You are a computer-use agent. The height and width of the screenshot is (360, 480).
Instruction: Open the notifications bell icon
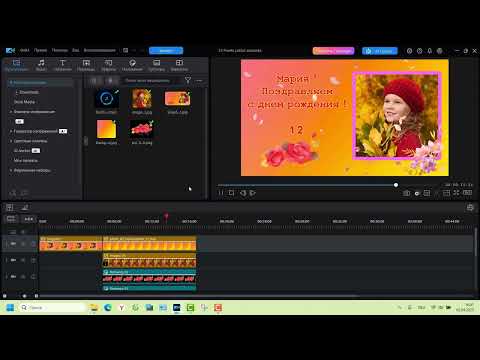pyautogui.click(x=430, y=51)
